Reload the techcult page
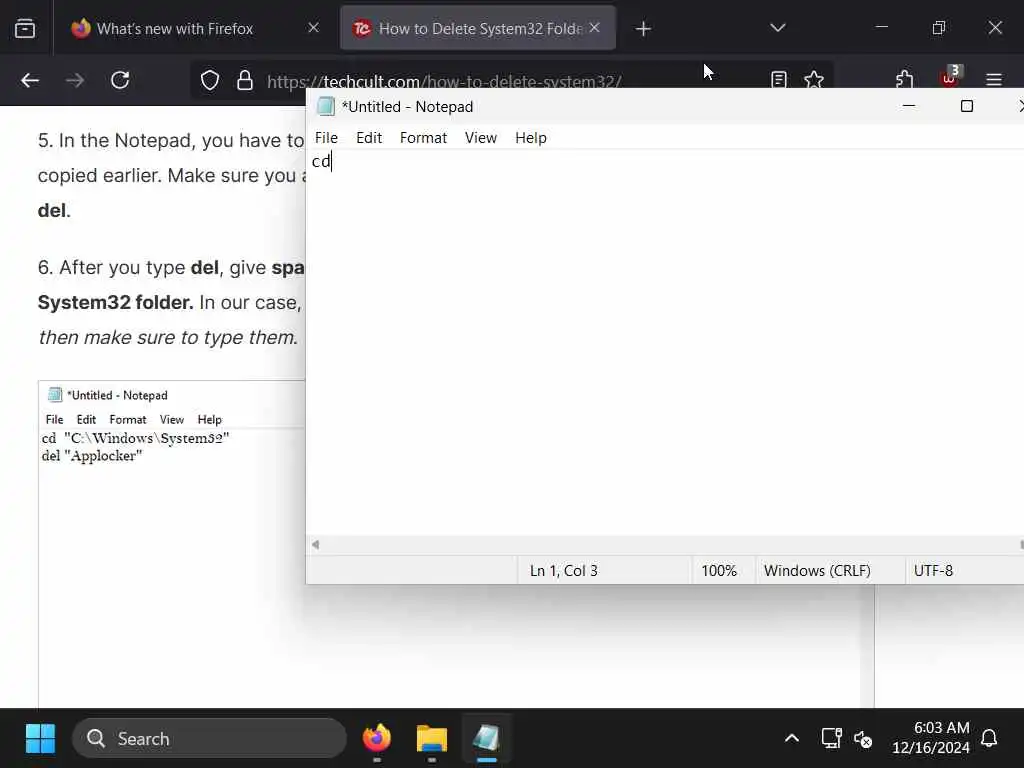 click(x=120, y=80)
